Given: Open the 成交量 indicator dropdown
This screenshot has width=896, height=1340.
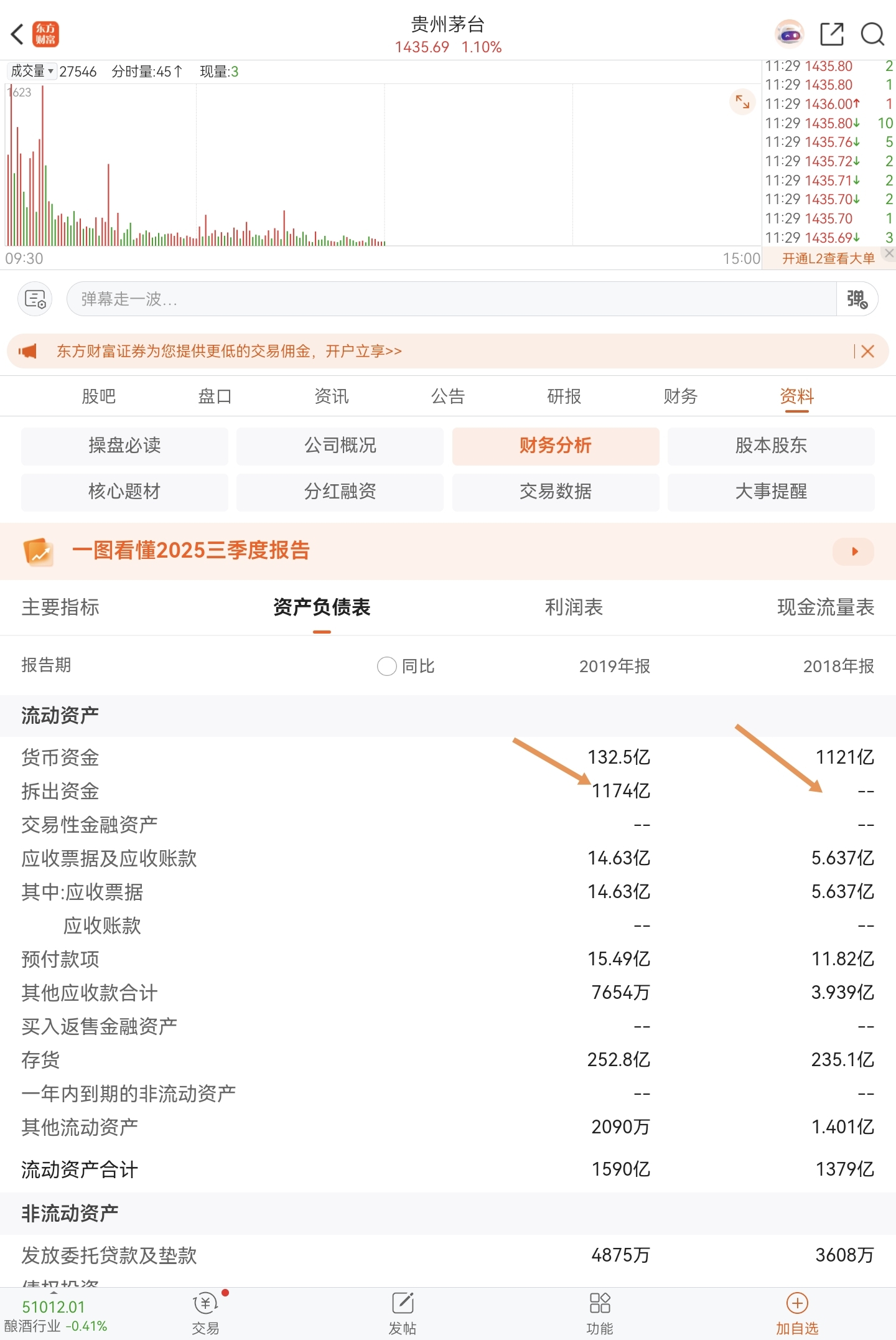Looking at the screenshot, I should click(x=32, y=71).
